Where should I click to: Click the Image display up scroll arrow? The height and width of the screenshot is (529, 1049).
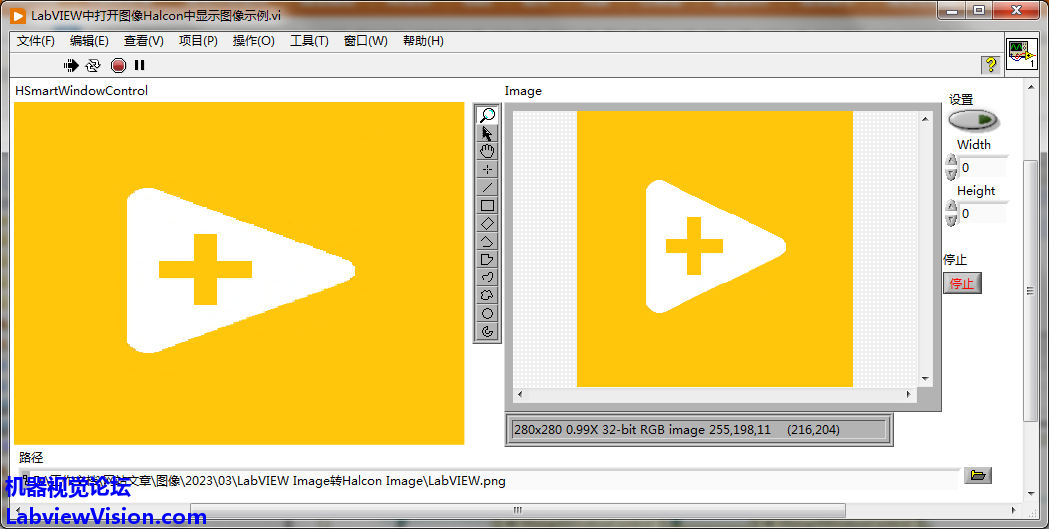click(925, 119)
